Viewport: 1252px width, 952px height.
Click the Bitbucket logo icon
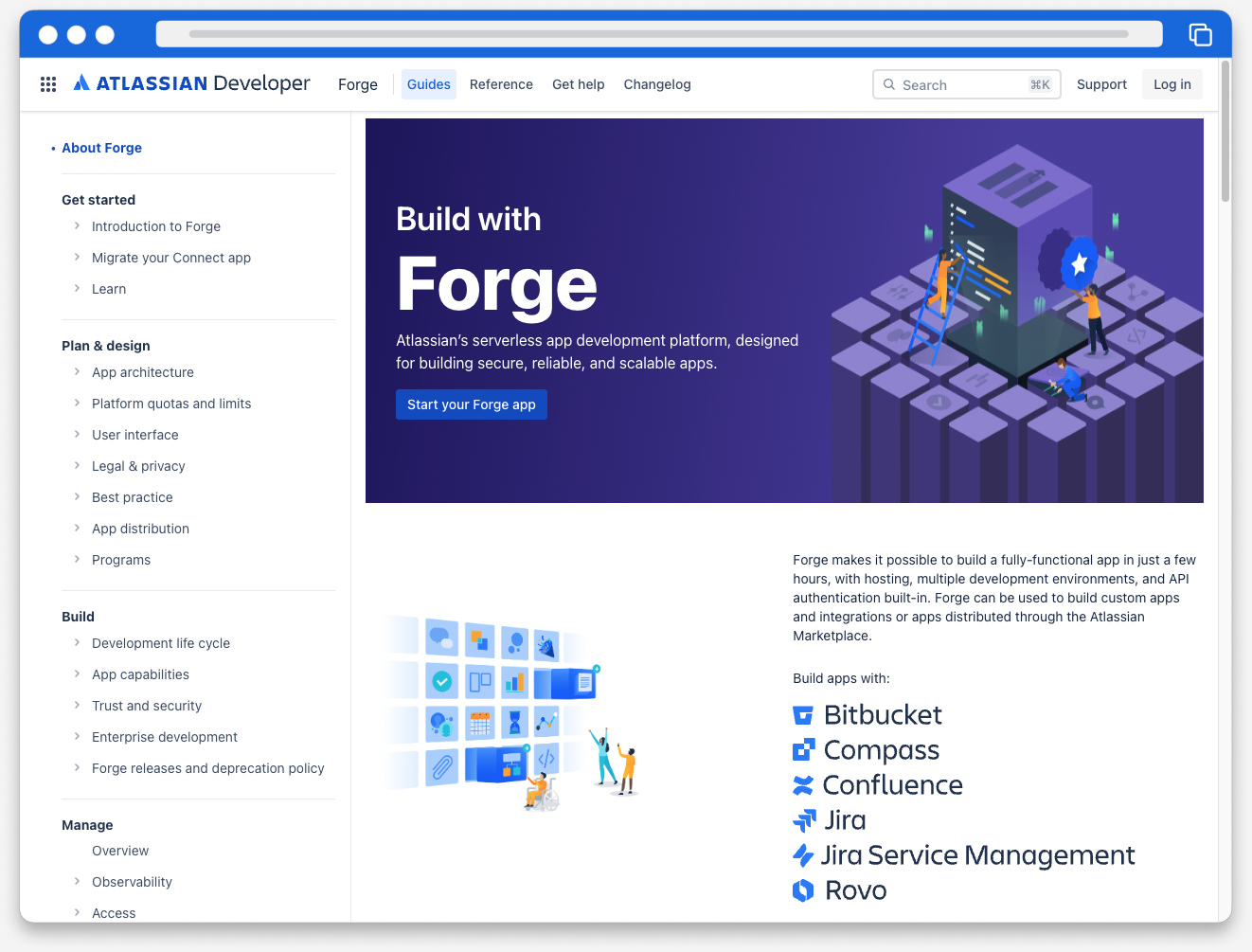[x=803, y=715]
